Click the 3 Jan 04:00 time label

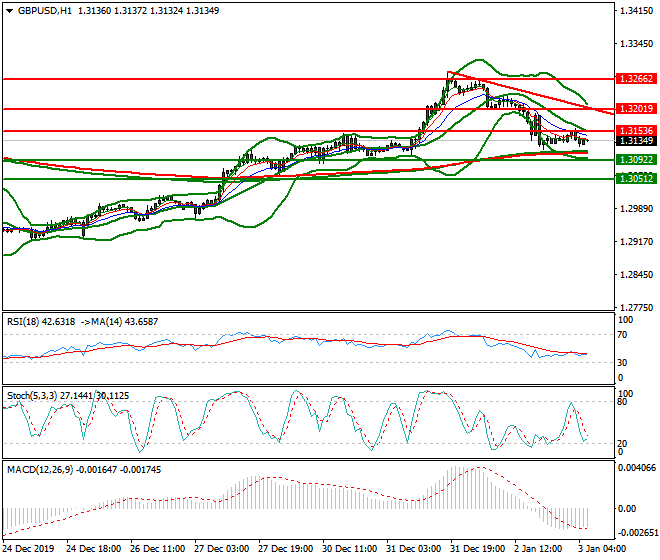tap(602, 549)
